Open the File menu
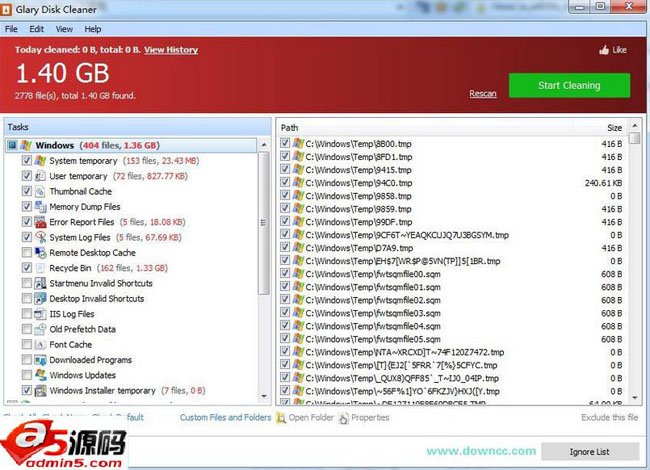Screen dimensions: 650x470 point(11,29)
